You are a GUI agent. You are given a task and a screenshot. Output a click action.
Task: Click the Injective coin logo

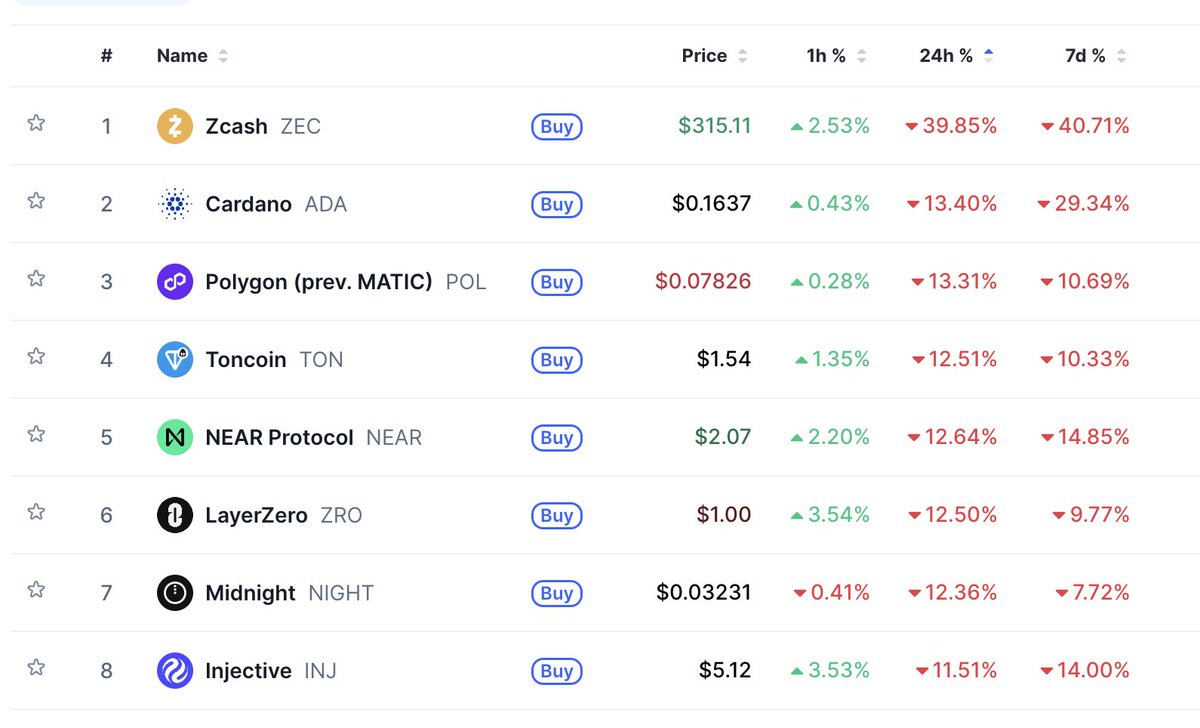[x=175, y=671]
